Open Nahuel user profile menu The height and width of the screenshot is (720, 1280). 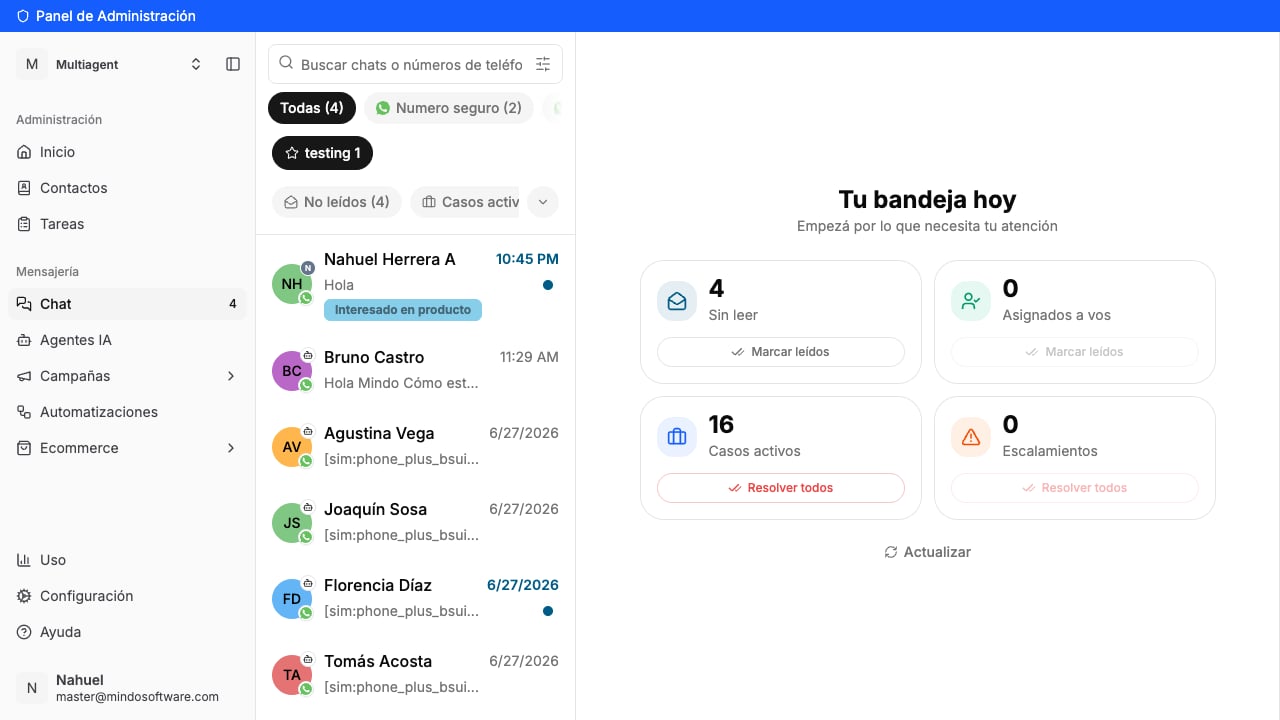127,688
